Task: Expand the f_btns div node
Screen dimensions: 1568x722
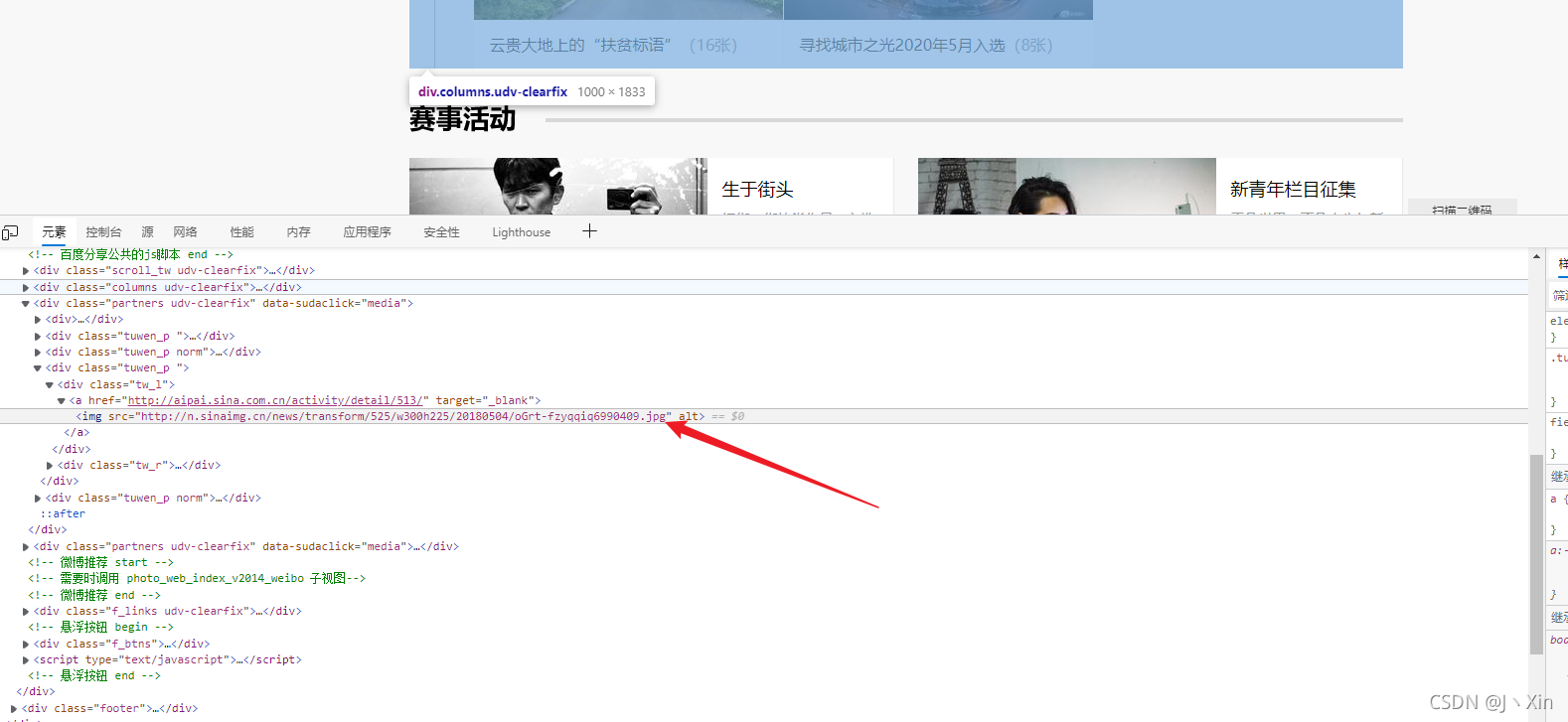Action: click(x=26, y=644)
